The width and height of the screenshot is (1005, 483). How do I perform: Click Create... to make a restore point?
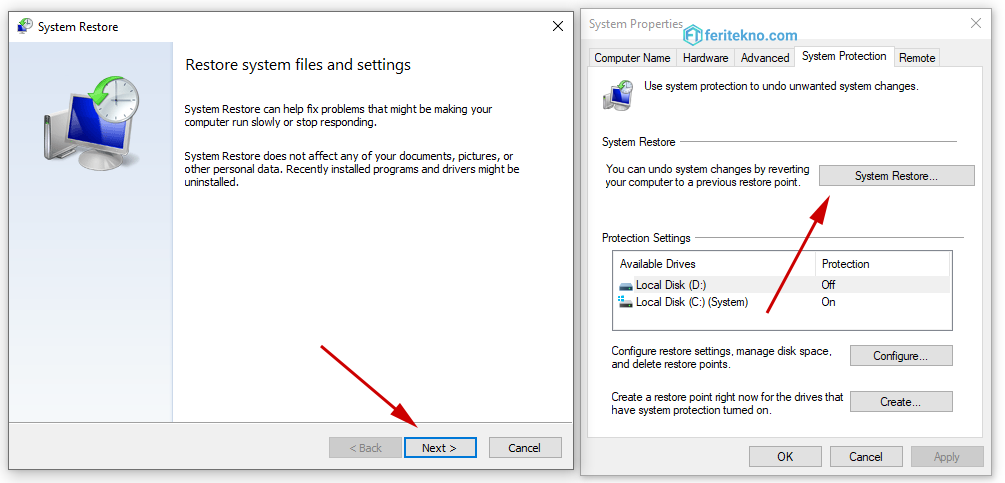click(x=901, y=402)
